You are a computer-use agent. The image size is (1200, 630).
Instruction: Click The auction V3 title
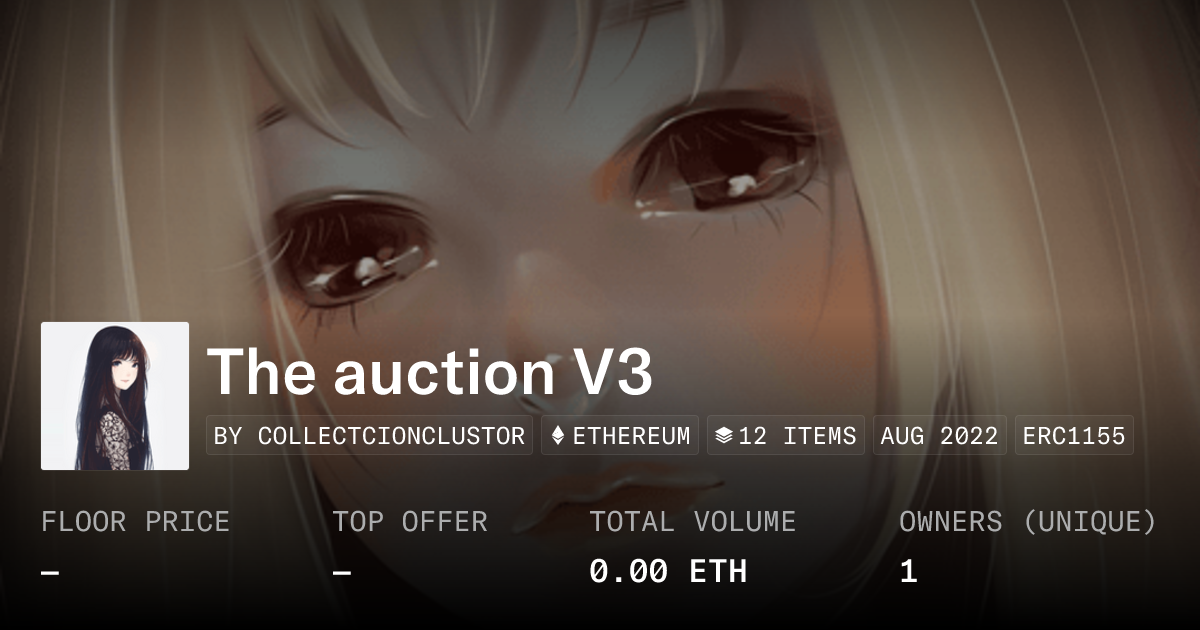tap(430, 373)
